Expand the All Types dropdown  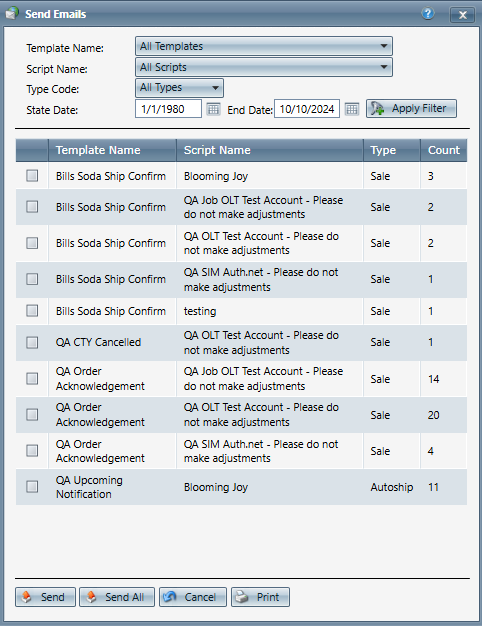coord(179,88)
